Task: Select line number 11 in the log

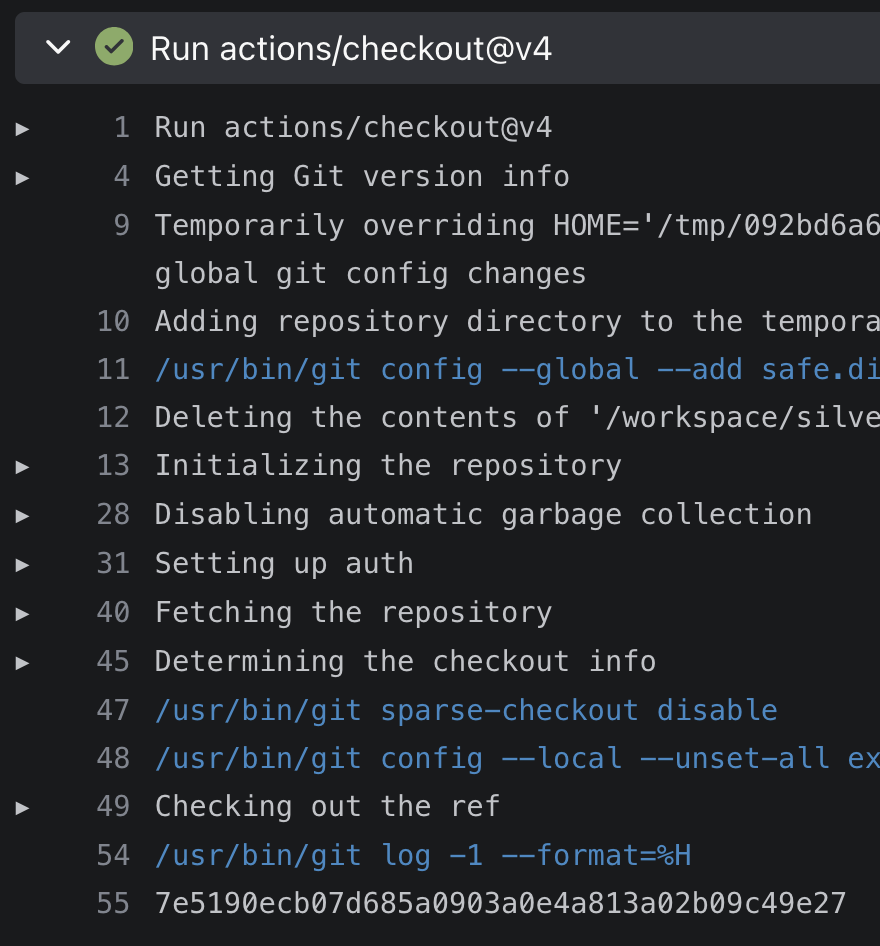Action: tap(113, 369)
